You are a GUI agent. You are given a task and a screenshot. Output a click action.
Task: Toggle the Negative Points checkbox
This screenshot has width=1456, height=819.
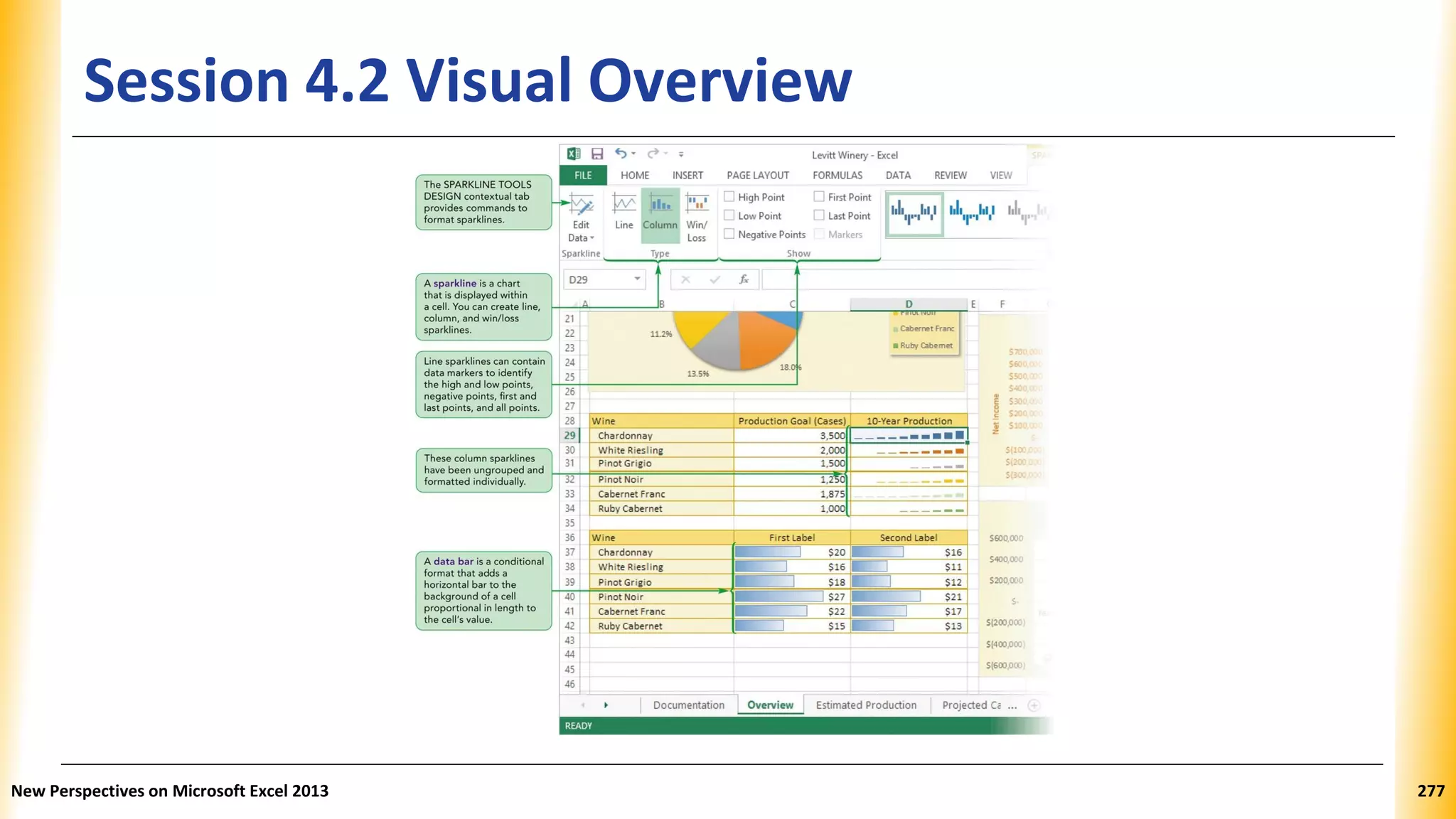729,234
